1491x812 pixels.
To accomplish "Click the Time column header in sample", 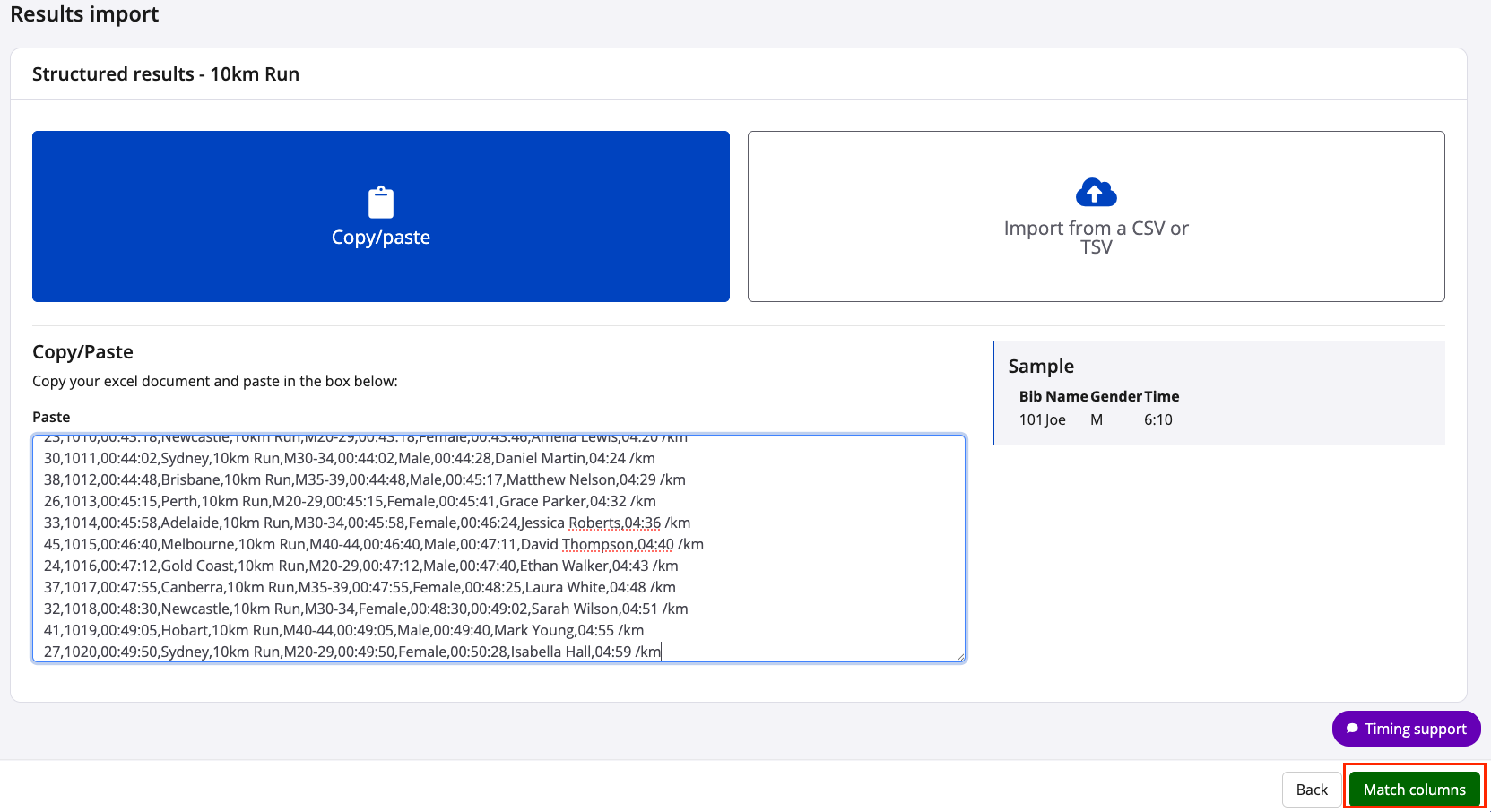I will [1161, 396].
